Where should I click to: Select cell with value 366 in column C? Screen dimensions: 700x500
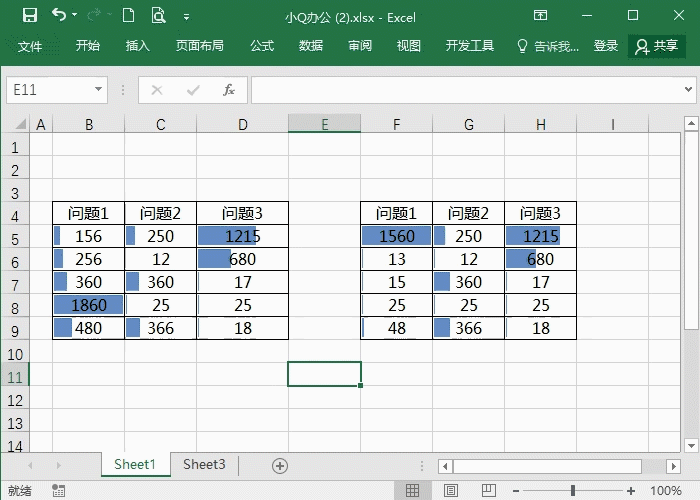160,328
